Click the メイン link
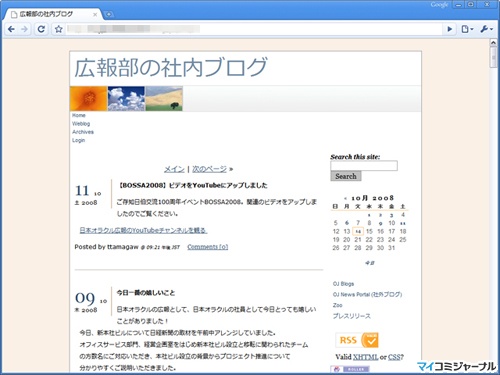This screenshot has width=500, height=375. pyautogui.click(x=174, y=169)
